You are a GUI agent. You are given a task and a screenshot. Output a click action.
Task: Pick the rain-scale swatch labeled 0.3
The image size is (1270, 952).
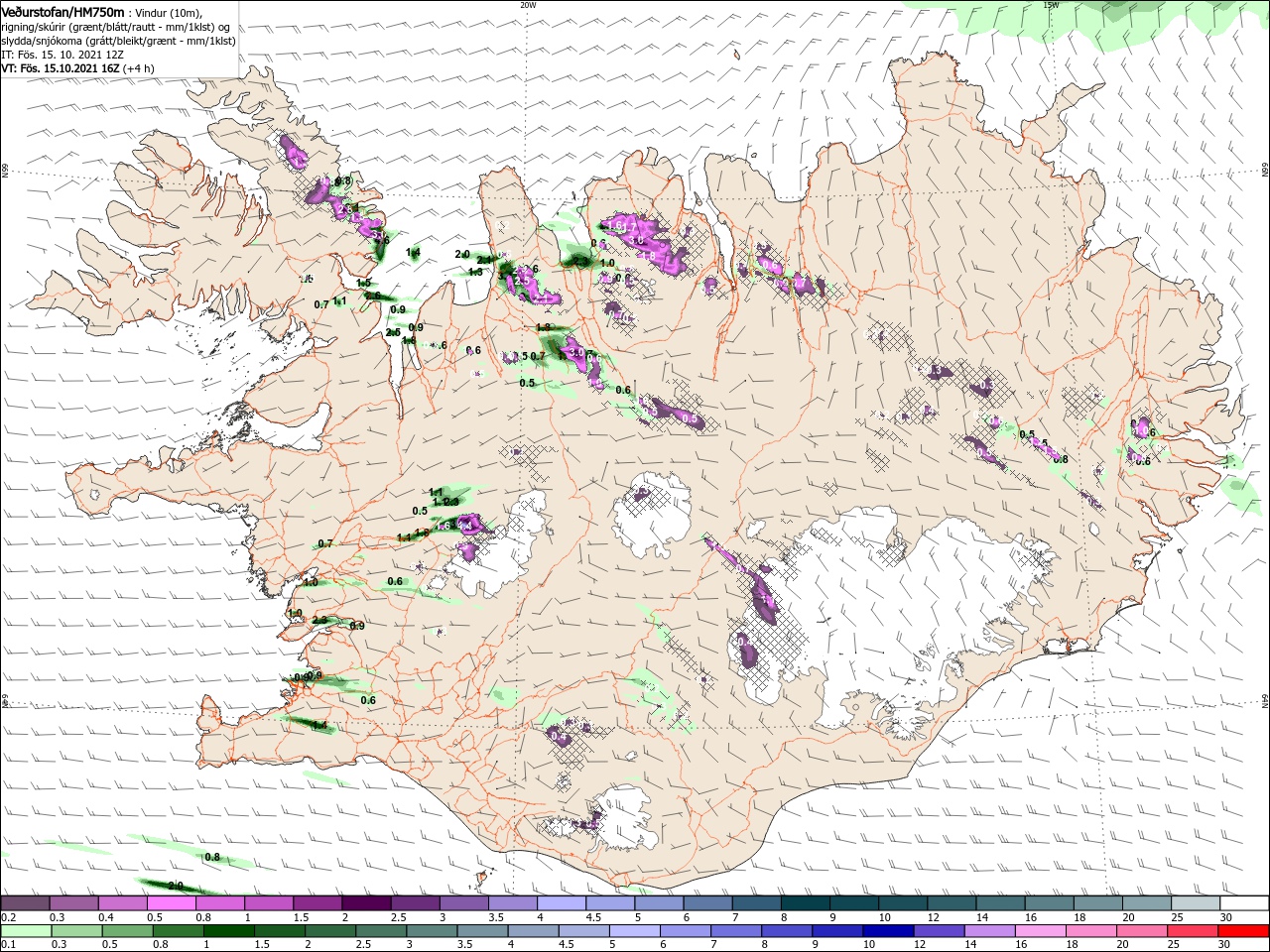click(76, 931)
